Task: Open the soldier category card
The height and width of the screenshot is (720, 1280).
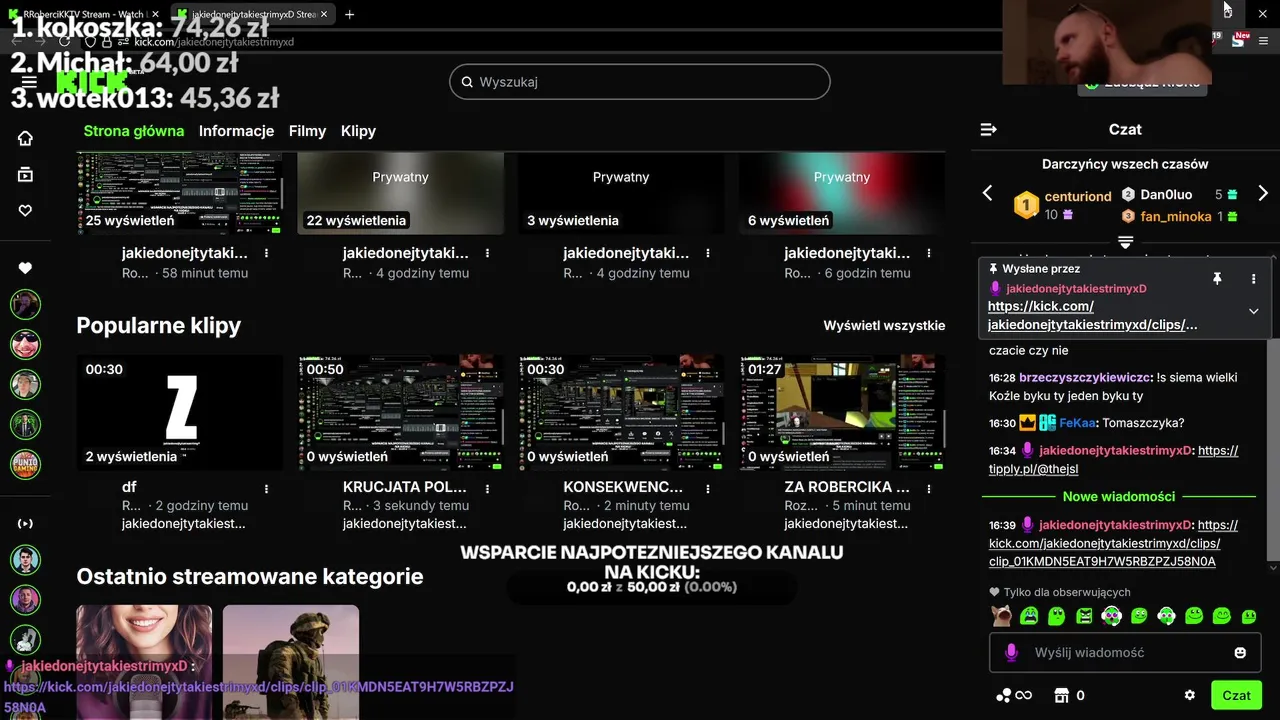Action: pyautogui.click(x=291, y=660)
